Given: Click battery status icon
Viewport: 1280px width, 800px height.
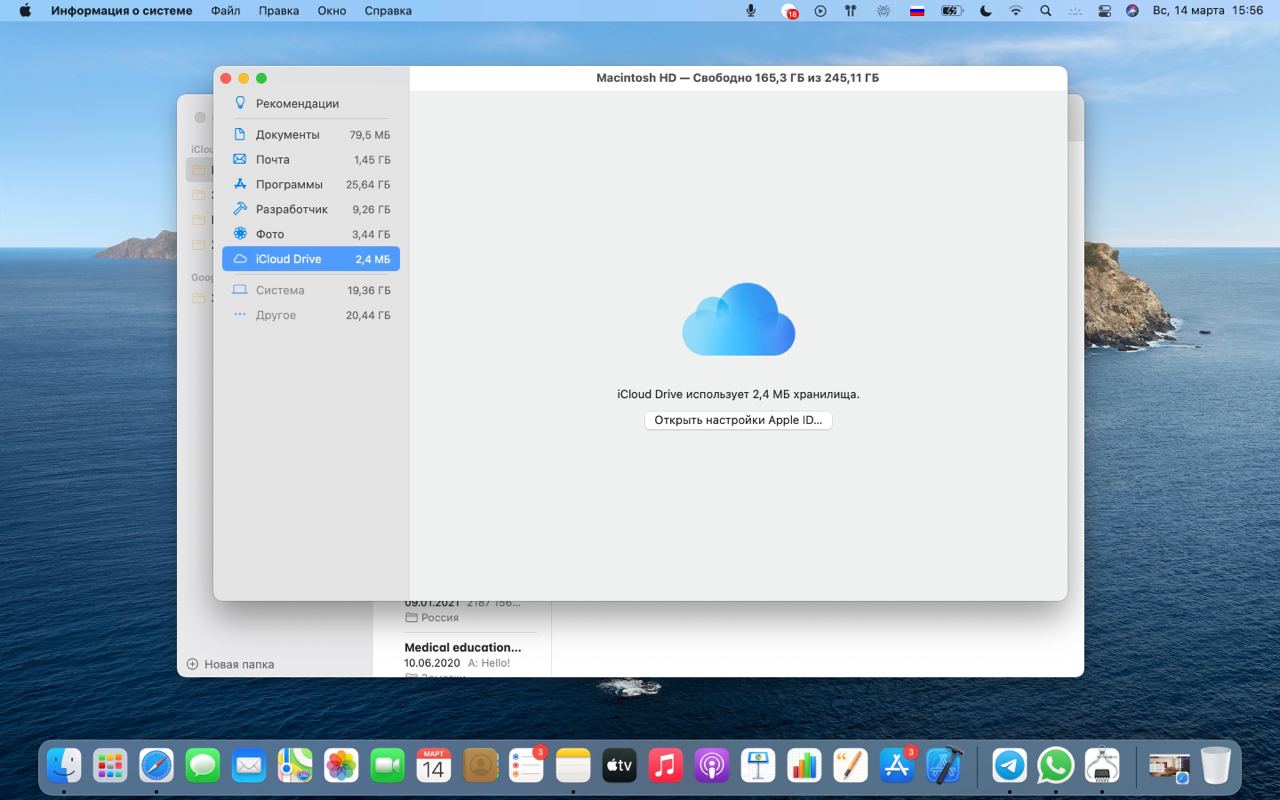Looking at the screenshot, I should [951, 11].
